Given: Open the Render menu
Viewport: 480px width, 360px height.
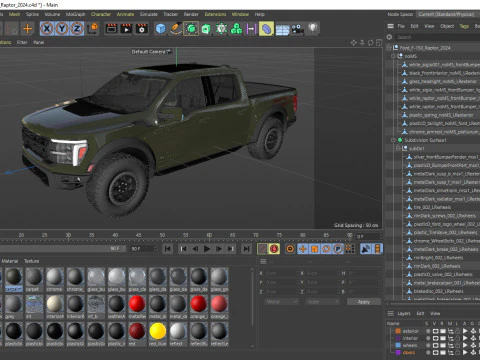Looking at the screenshot, I should 191,14.
